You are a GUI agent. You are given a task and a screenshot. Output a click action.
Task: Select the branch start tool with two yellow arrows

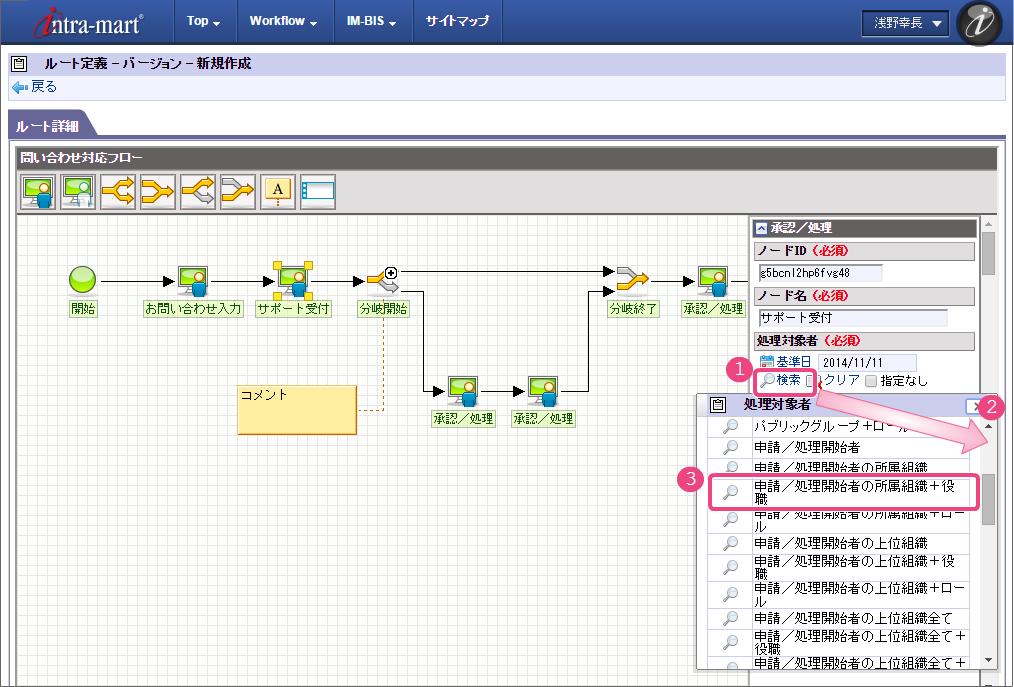click(118, 192)
